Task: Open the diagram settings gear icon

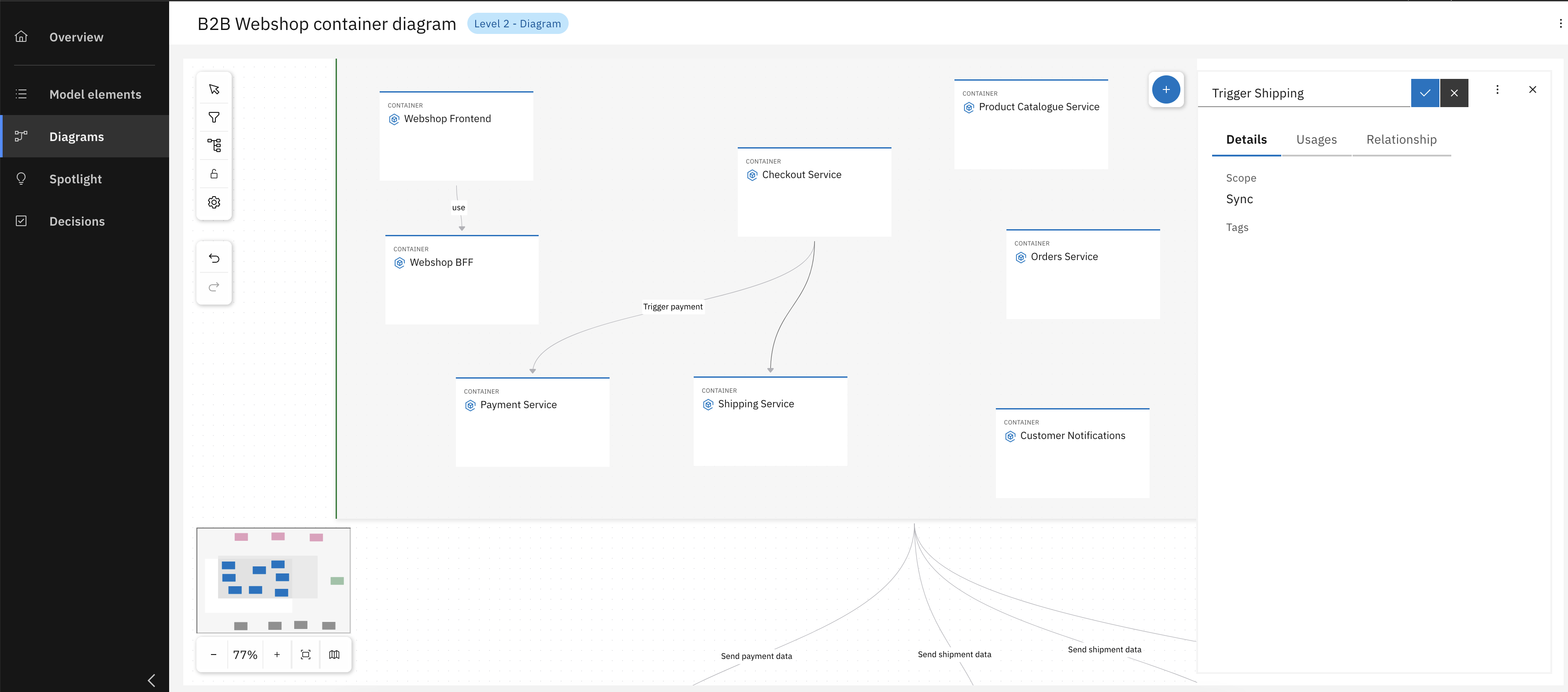Action: pos(214,201)
